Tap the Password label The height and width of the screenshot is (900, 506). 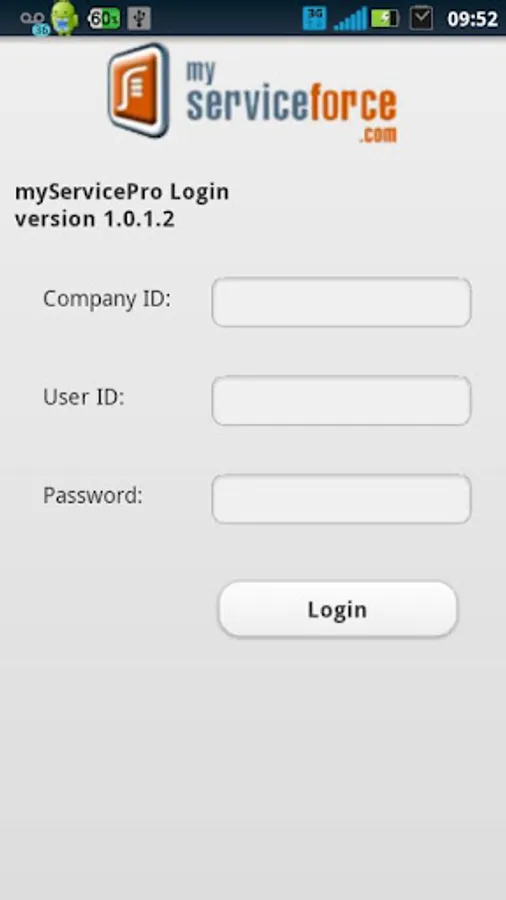[93, 495]
